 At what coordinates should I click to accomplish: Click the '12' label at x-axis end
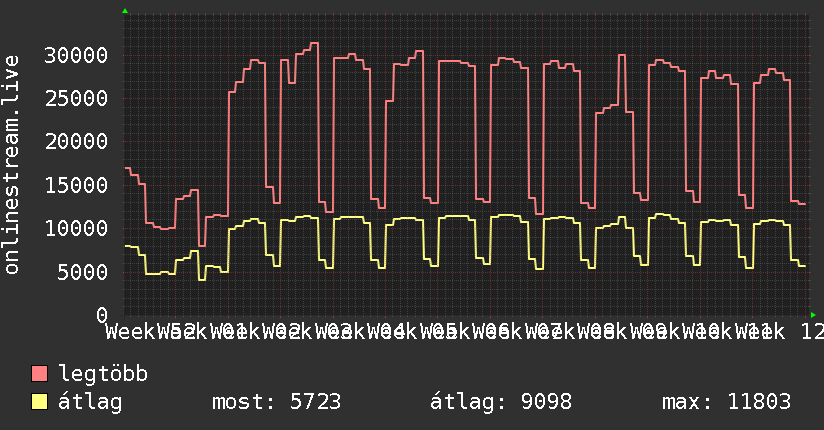tap(812, 332)
